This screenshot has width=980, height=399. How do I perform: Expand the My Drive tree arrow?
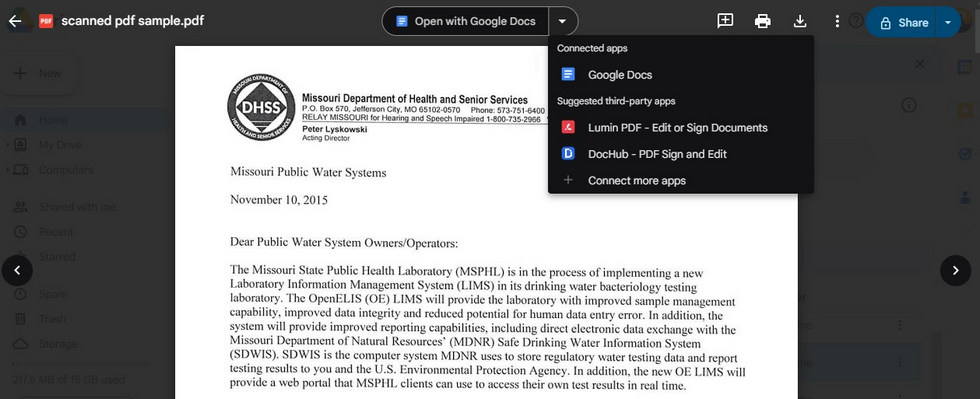point(7,144)
